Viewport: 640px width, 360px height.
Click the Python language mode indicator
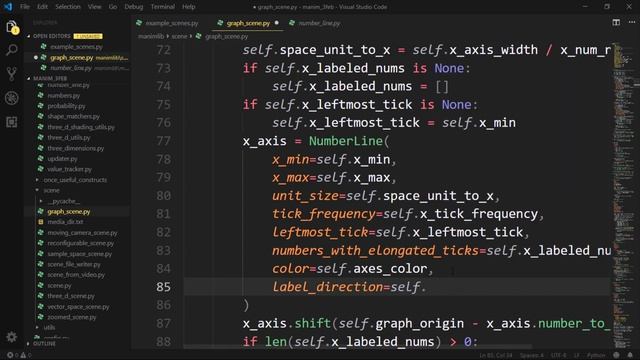point(596,355)
